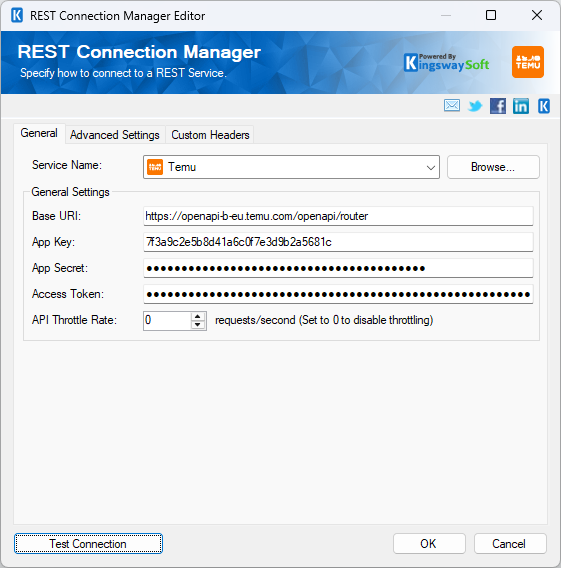Click into the App Key field
The height and width of the screenshot is (568, 561).
[338, 242]
